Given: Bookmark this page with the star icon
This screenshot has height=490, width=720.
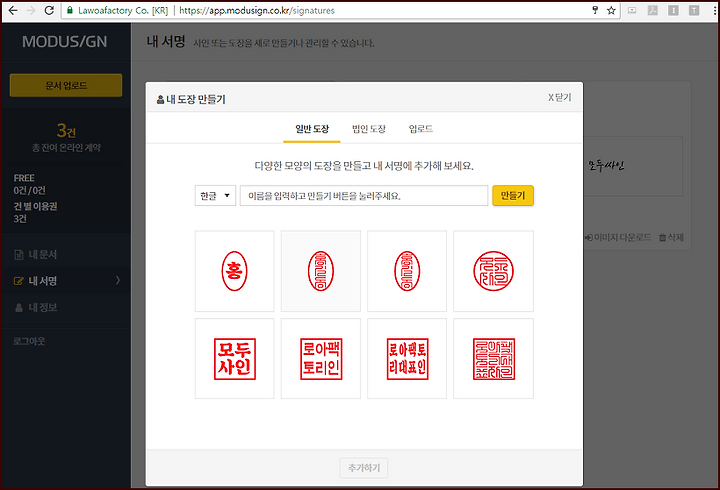Looking at the screenshot, I should [611, 10].
